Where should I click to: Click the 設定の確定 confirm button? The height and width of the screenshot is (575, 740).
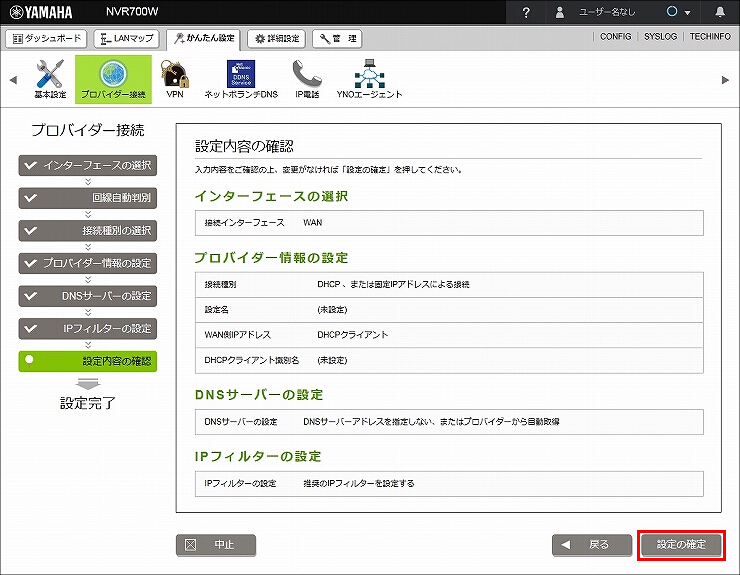click(681, 545)
